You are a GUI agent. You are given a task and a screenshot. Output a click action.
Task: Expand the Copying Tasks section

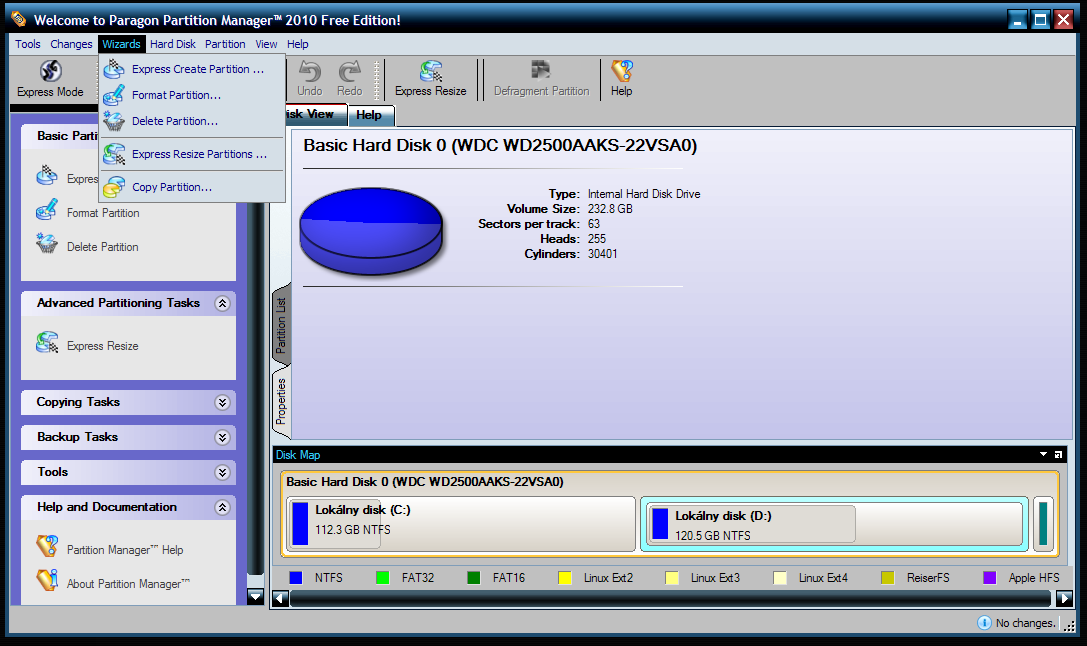222,402
